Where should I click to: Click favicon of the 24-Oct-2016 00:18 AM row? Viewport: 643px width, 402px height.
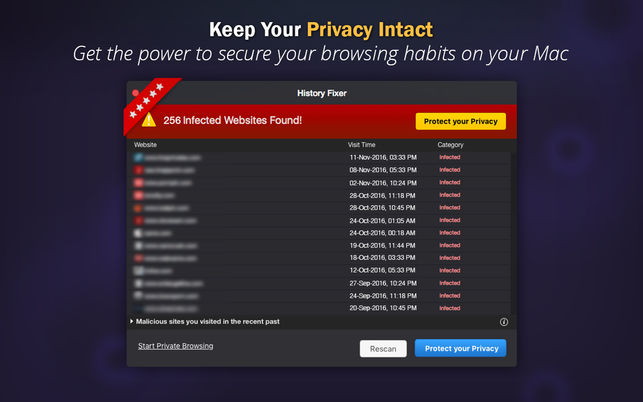pyautogui.click(x=138, y=233)
